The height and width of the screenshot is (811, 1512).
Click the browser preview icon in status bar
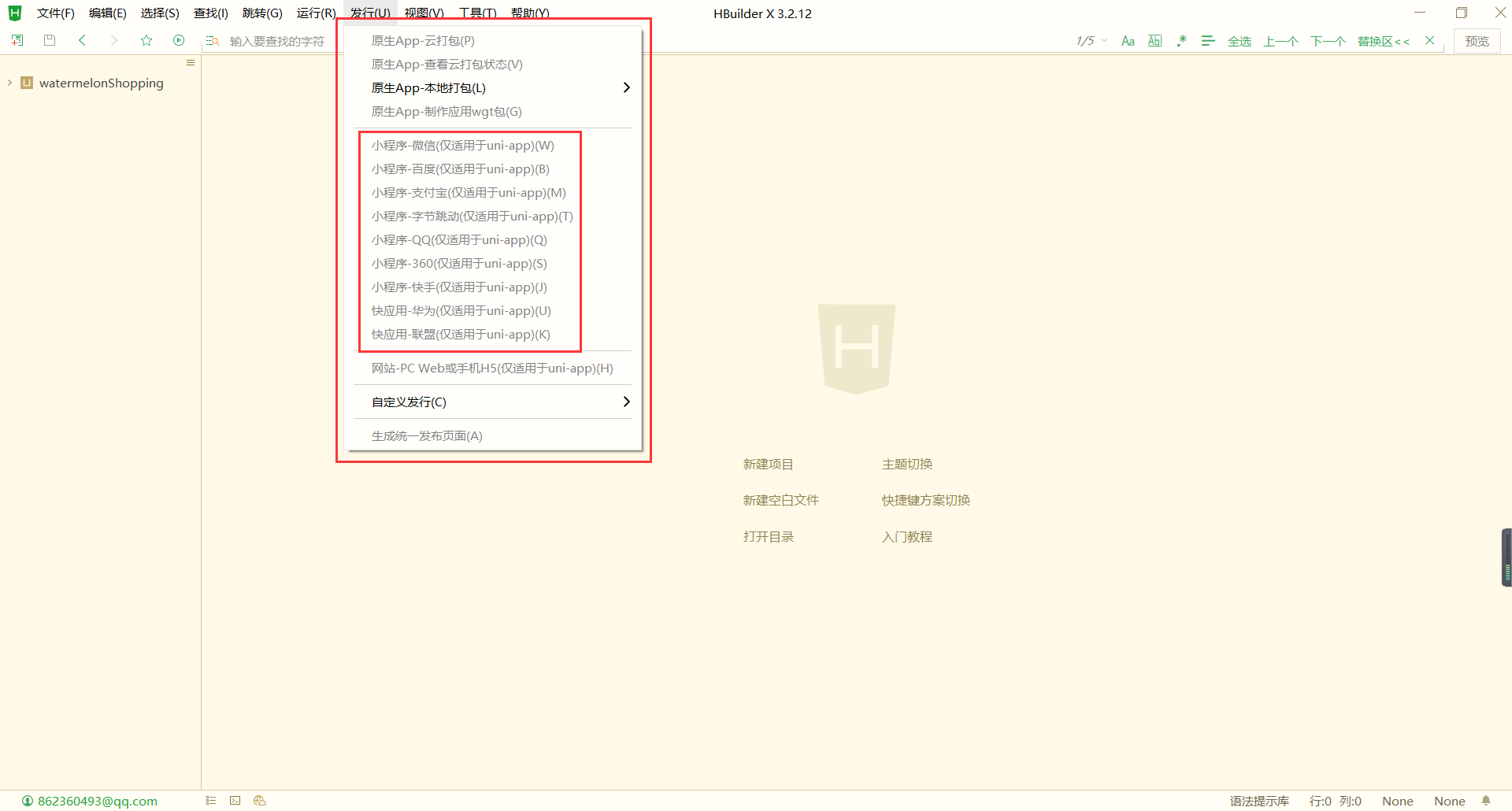pos(260,801)
